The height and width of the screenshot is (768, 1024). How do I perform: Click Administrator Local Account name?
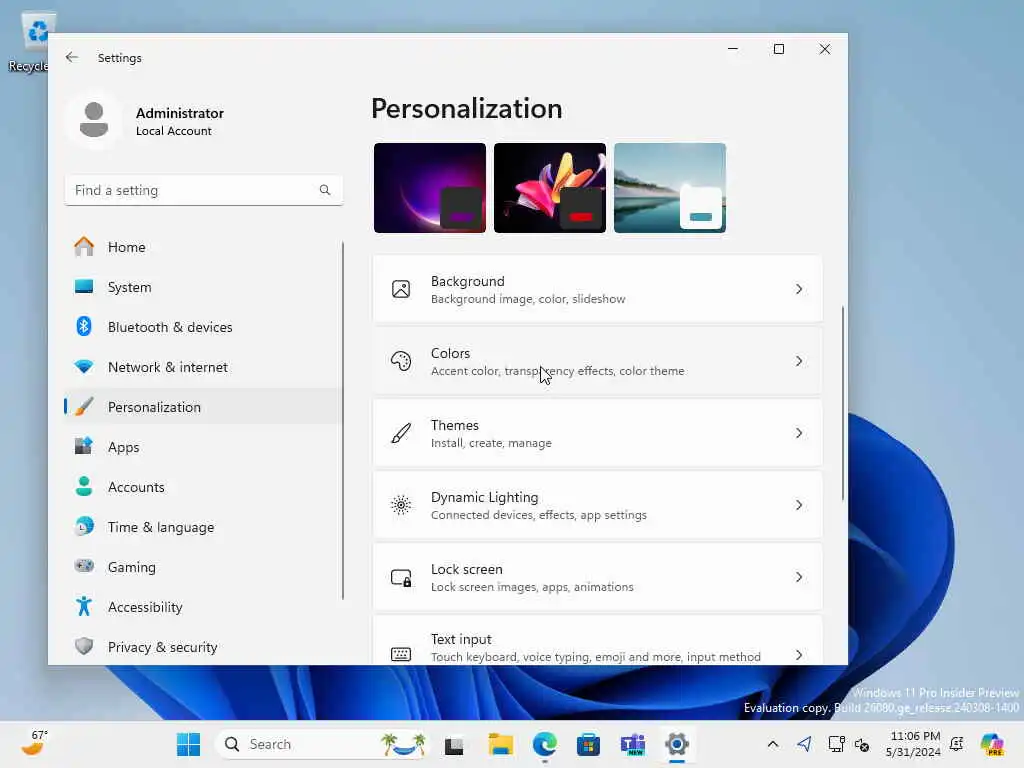[180, 121]
